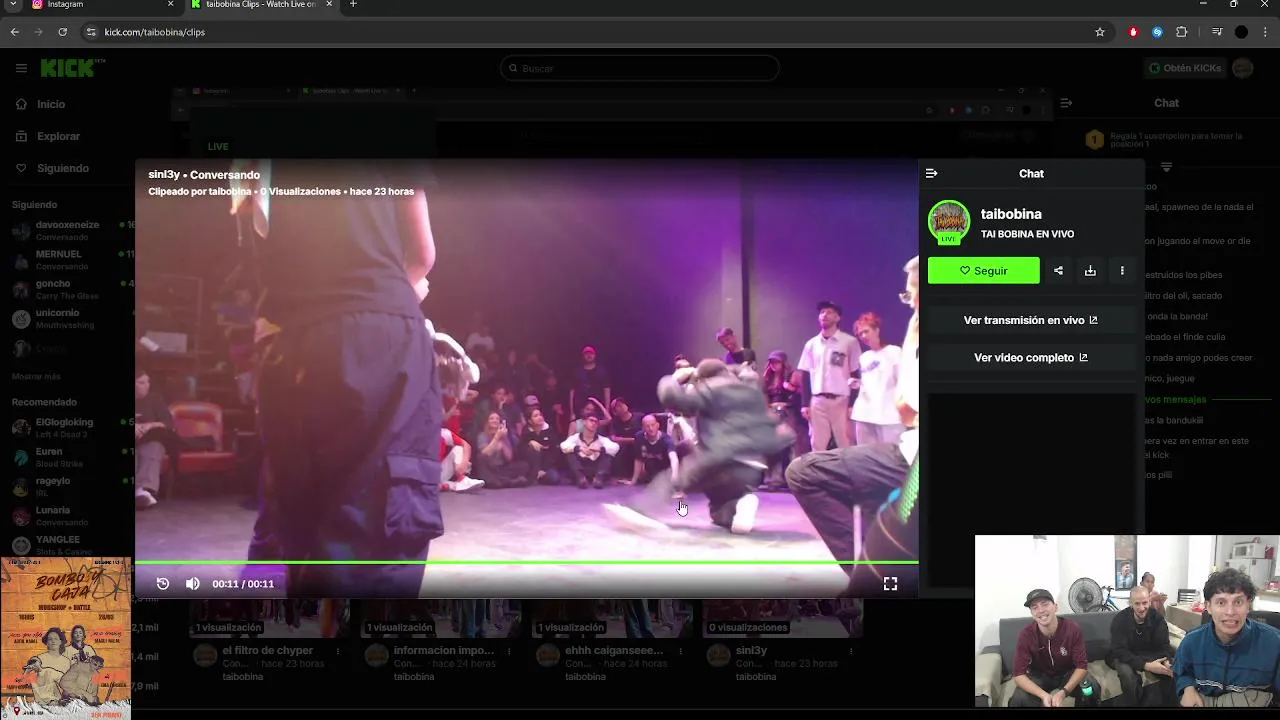Click the chat filter icon in background chat
The image size is (1280, 720).
[x=1166, y=167]
